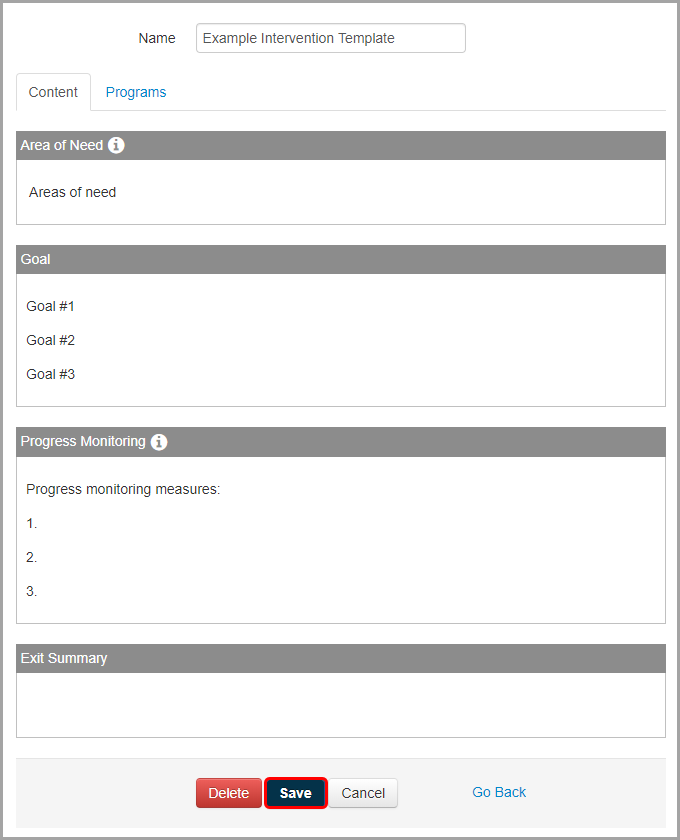Click item 3 in Progress Monitoring
Screen dimensions: 680x840
(32, 591)
